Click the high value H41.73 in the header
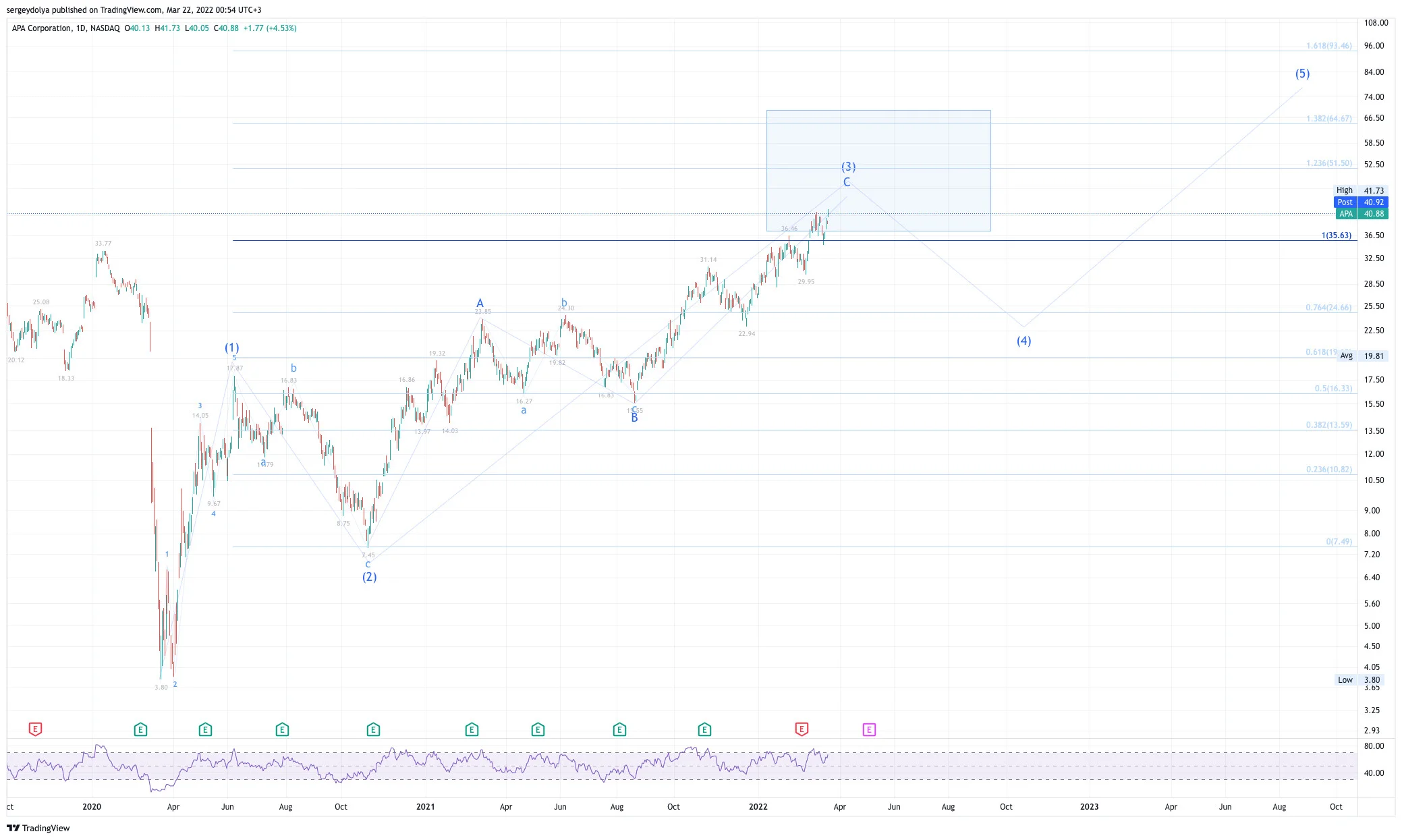The height and width of the screenshot is (840, 1402). pos(167,28)
